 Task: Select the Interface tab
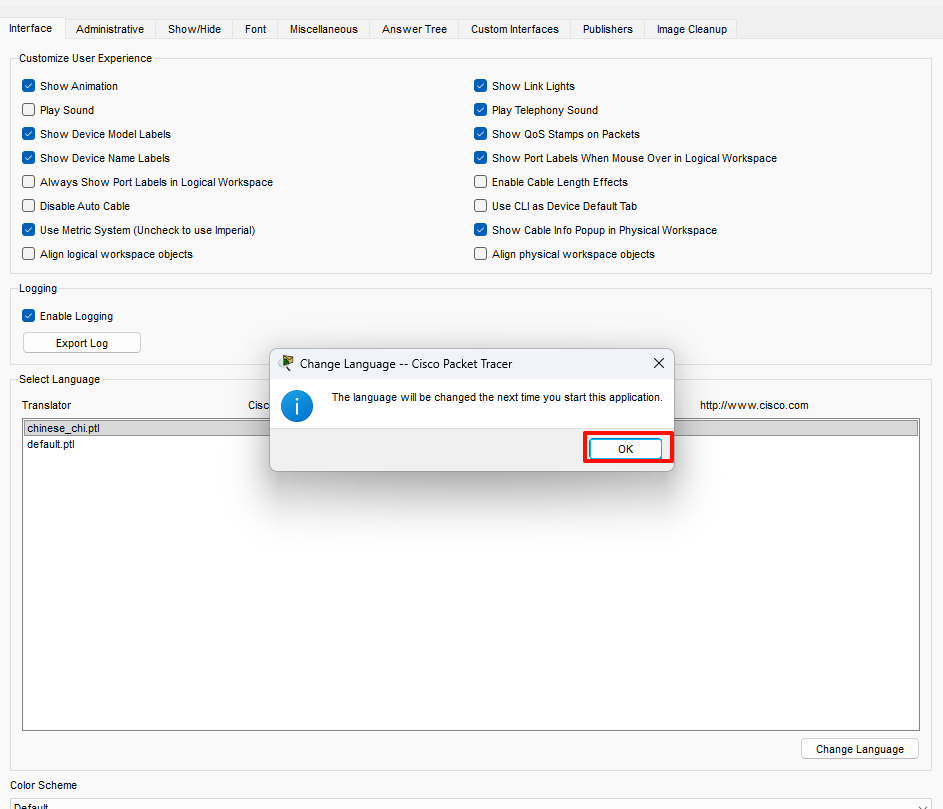click(x=31, y=28)
